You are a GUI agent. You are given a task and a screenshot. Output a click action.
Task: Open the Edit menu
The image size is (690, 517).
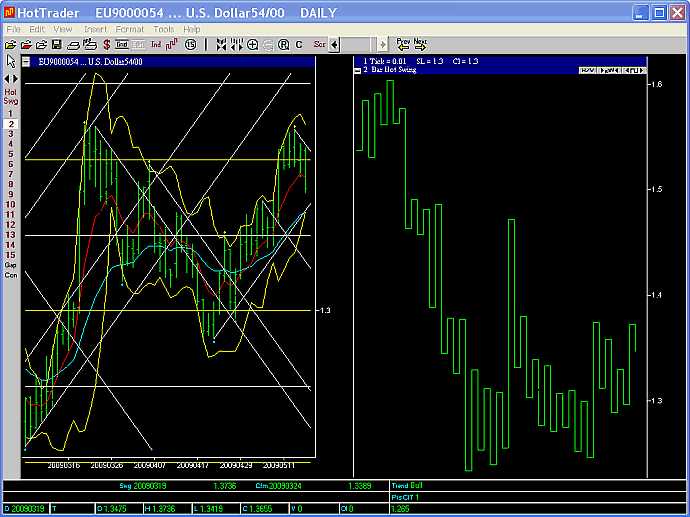[x=37, y=29]
